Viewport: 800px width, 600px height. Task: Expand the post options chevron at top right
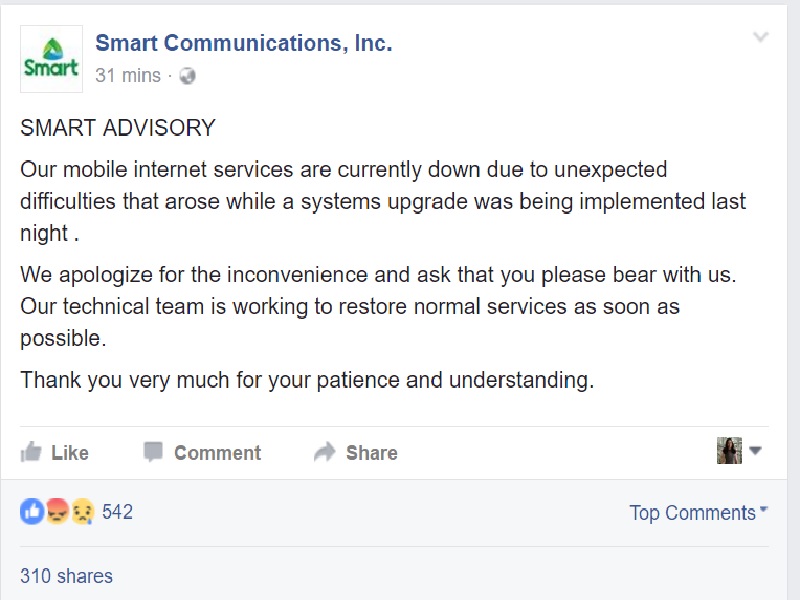761,38
